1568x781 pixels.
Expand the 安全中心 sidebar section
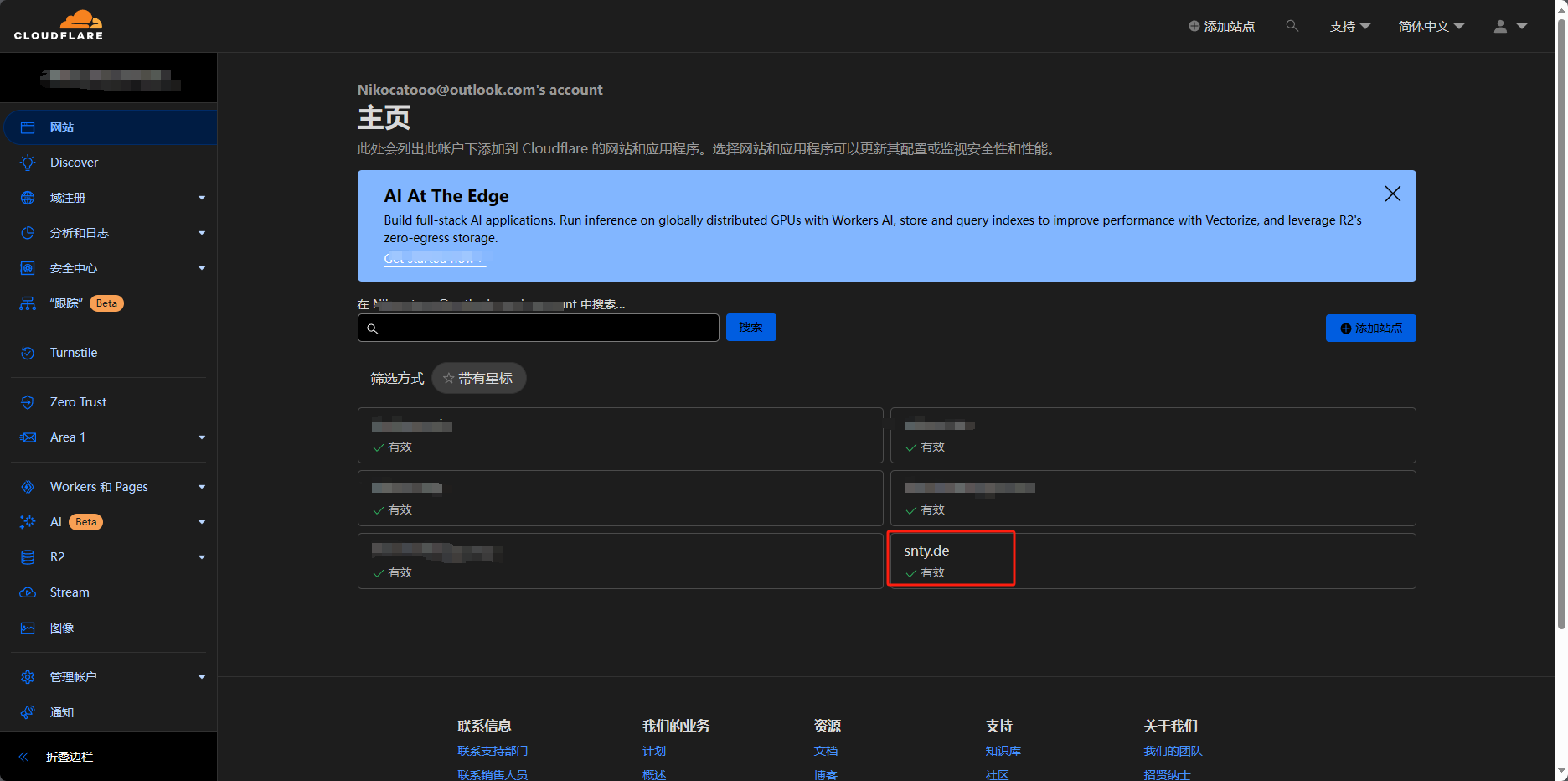[202, 268]
